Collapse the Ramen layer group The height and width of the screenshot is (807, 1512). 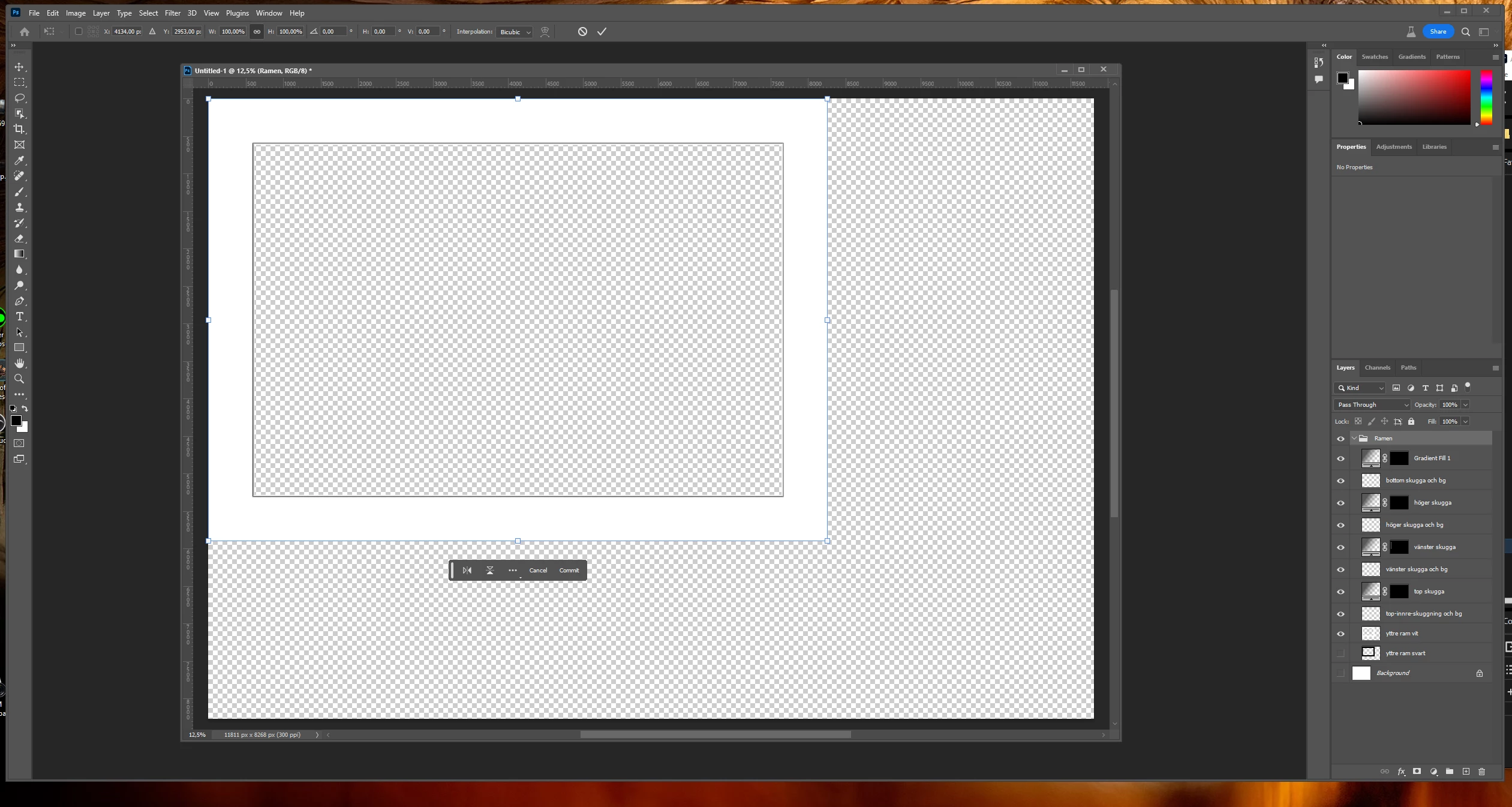tap(1354, 439)
